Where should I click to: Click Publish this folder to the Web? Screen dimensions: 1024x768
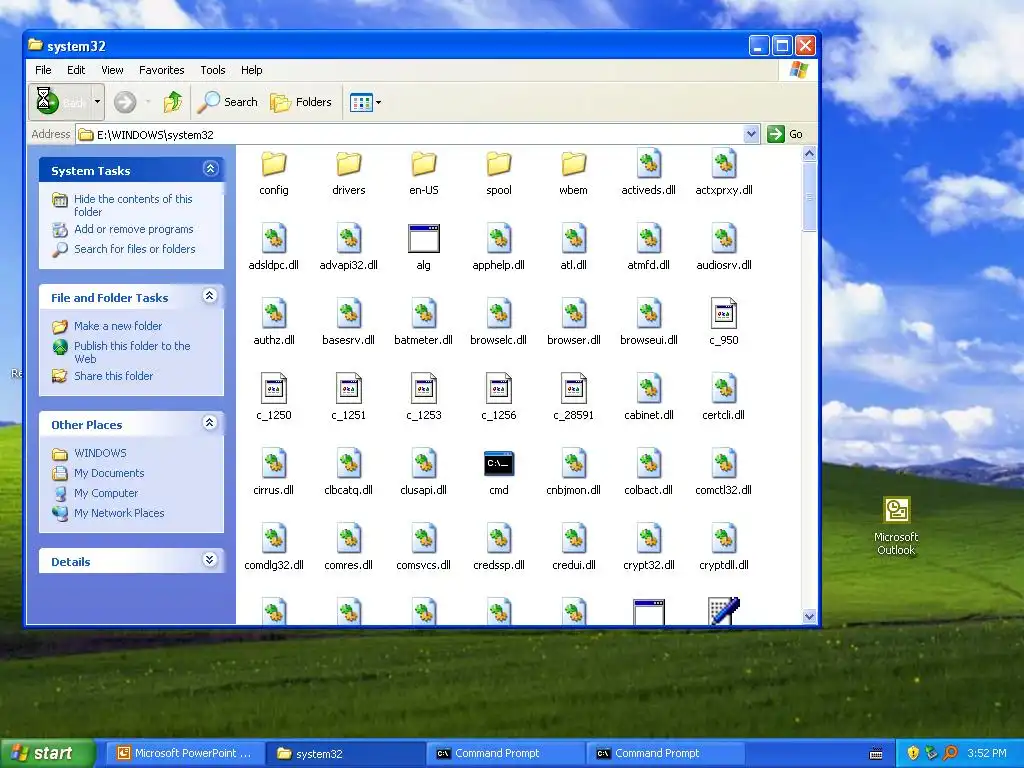(132, 352)
